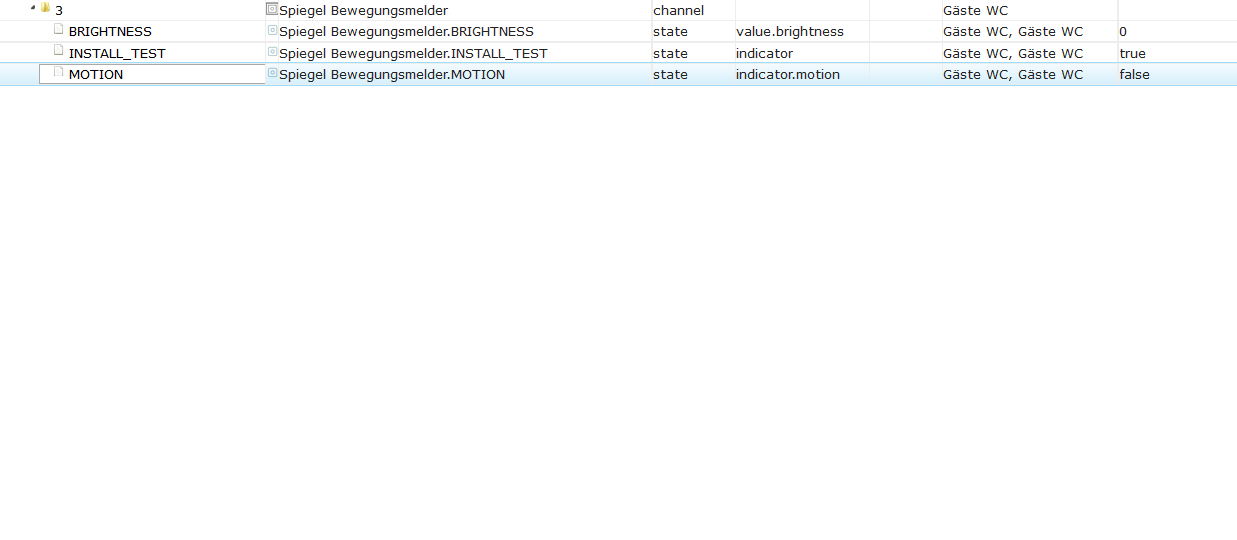The image size is (1237, 540).
Task: Click the name Spiegel Bewegungsmelder.MOTION
Action: click(392, 74)
